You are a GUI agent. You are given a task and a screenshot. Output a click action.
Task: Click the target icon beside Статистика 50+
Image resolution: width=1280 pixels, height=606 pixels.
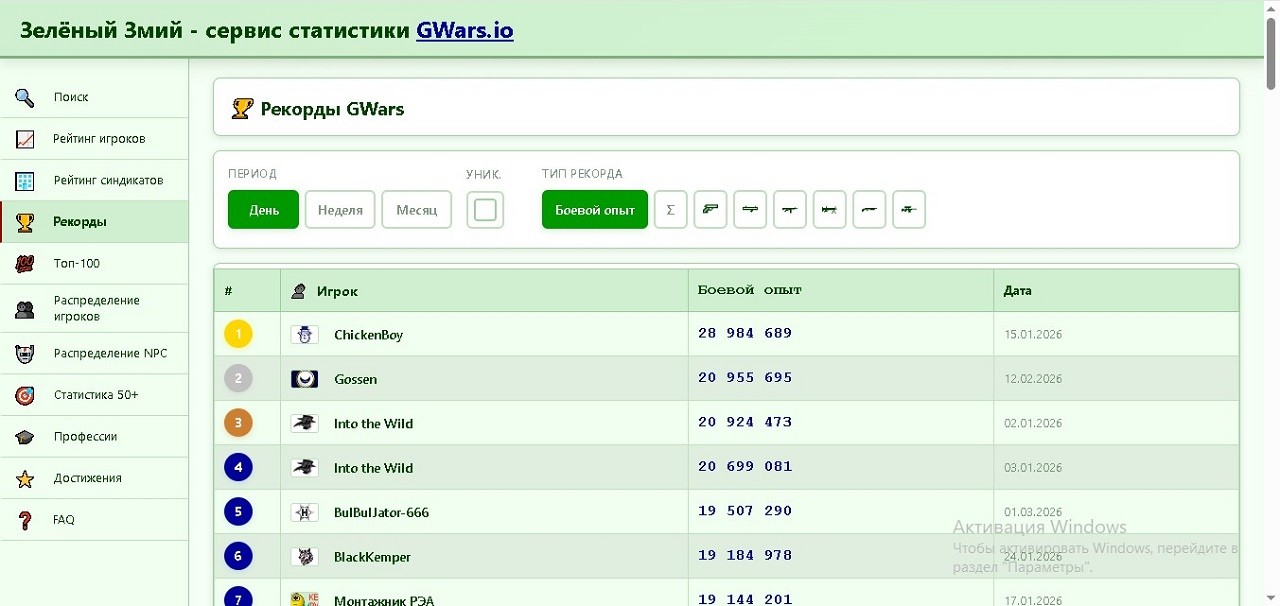[x=25, y=395]
